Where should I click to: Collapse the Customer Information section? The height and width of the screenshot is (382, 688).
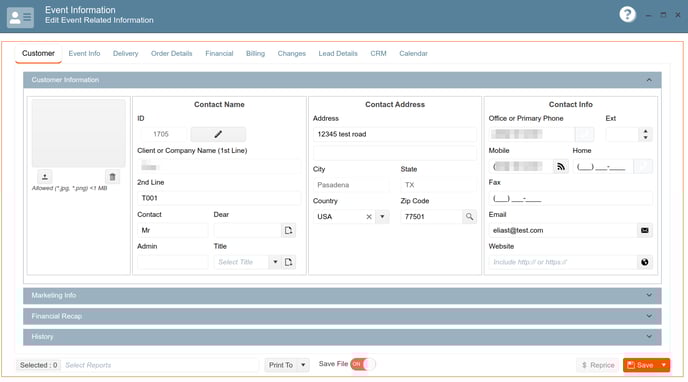[x=649, y=80]
